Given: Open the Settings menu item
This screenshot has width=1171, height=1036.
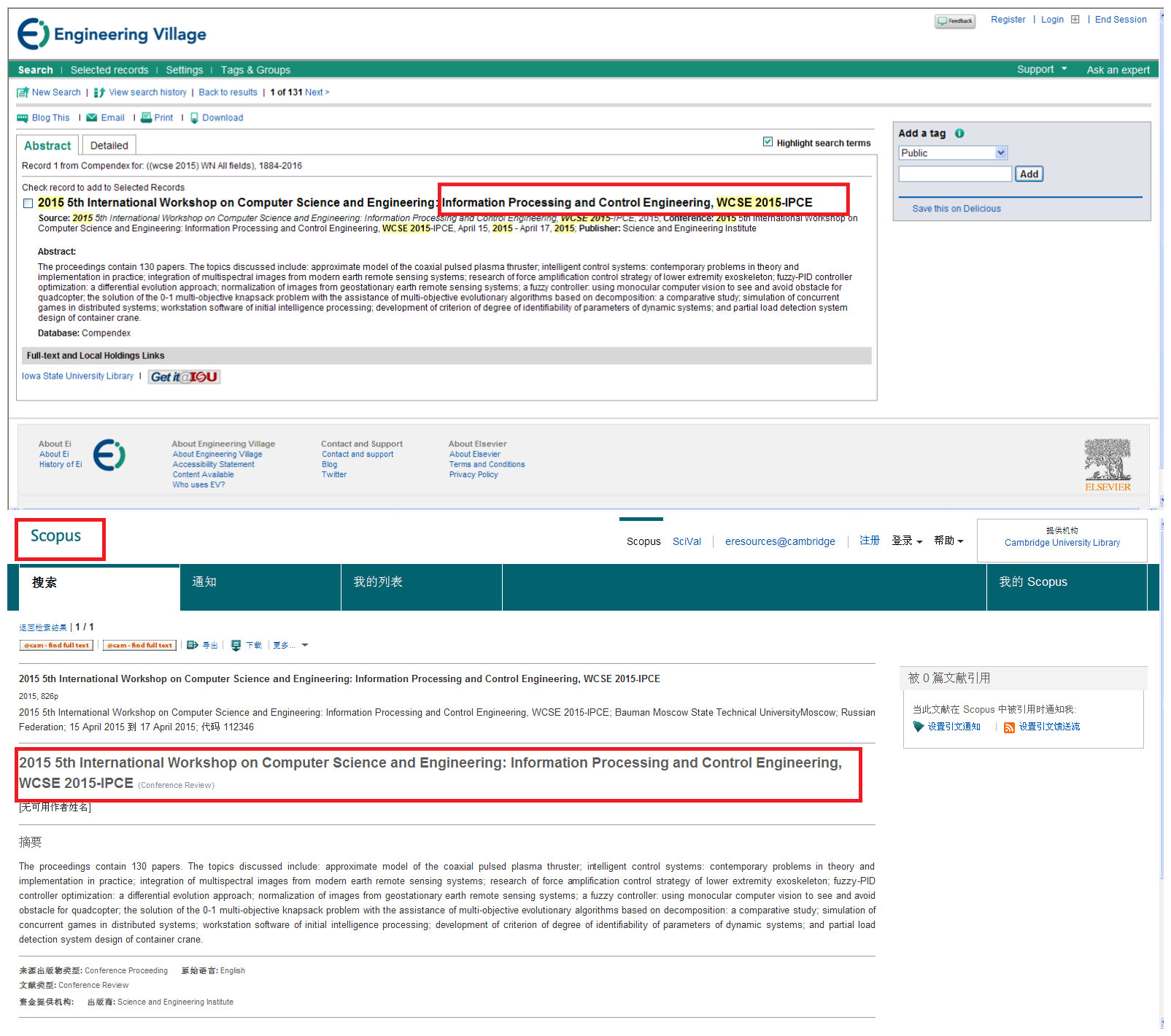Looking at the screenshot, I should tap(185, 70).
